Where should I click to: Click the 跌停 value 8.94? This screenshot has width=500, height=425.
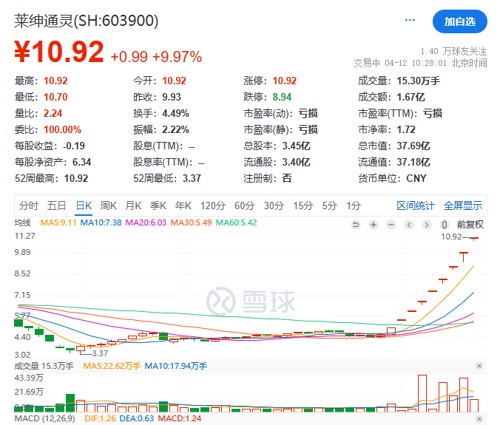tap(282, 97)
